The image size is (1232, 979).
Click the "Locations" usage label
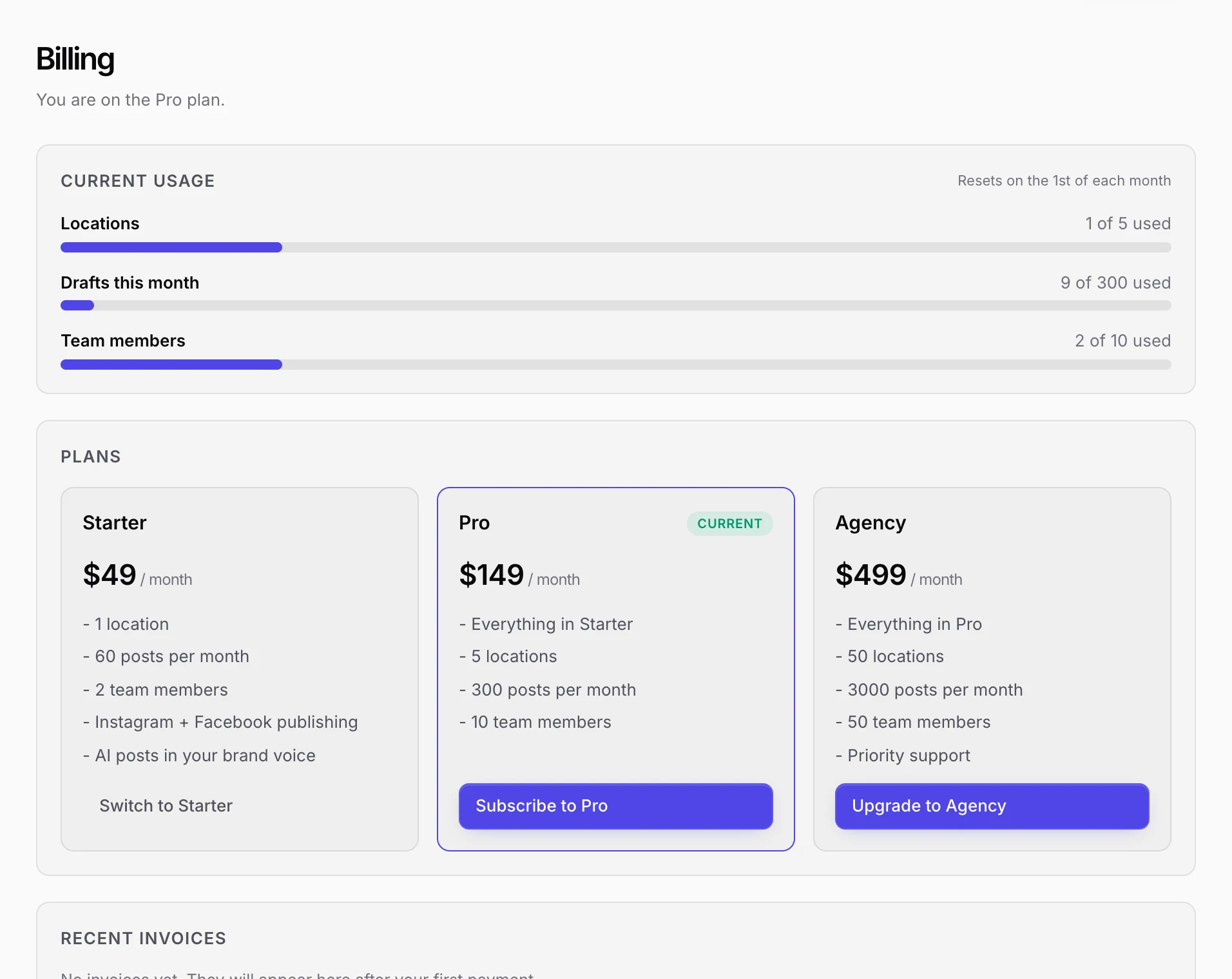click(x=100, y=223)
